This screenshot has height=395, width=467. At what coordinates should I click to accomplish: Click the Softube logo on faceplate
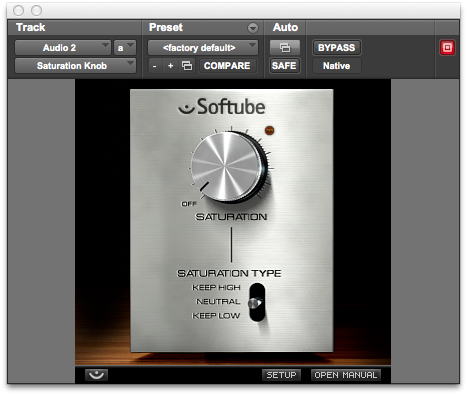tap(222, 107)
